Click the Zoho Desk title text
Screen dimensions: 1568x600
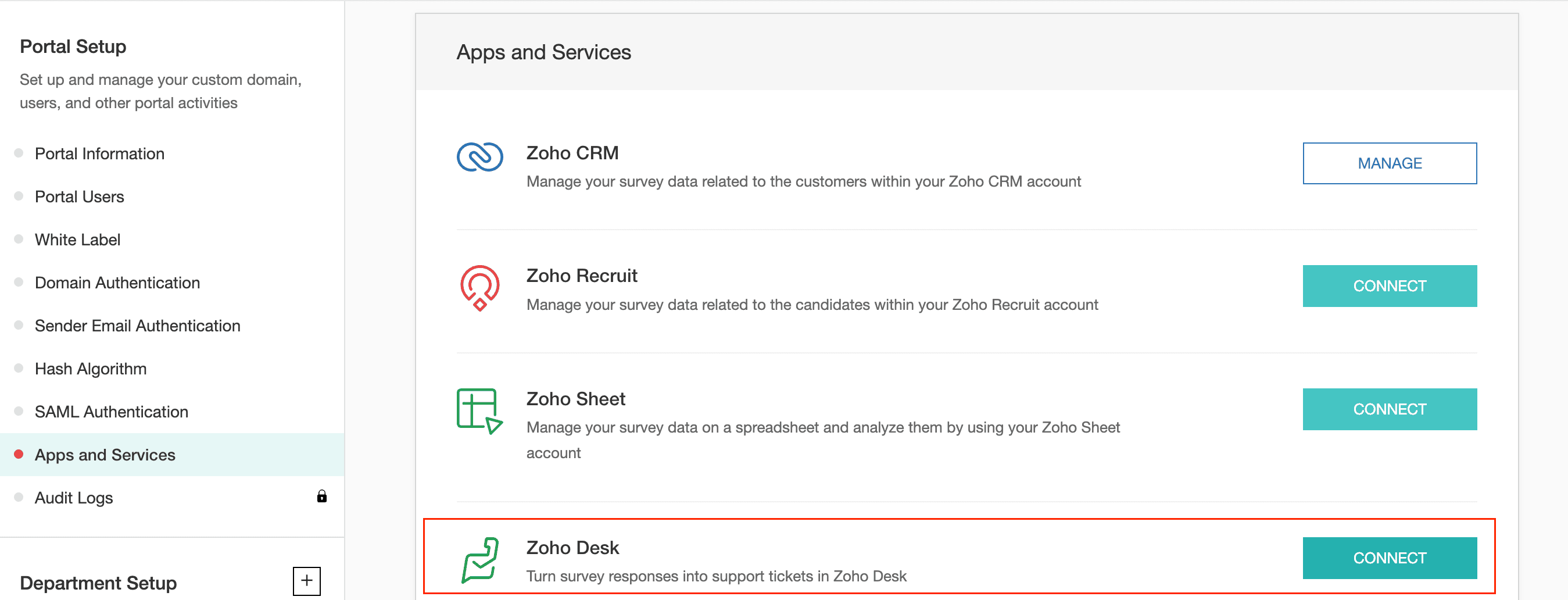[572, 548]
